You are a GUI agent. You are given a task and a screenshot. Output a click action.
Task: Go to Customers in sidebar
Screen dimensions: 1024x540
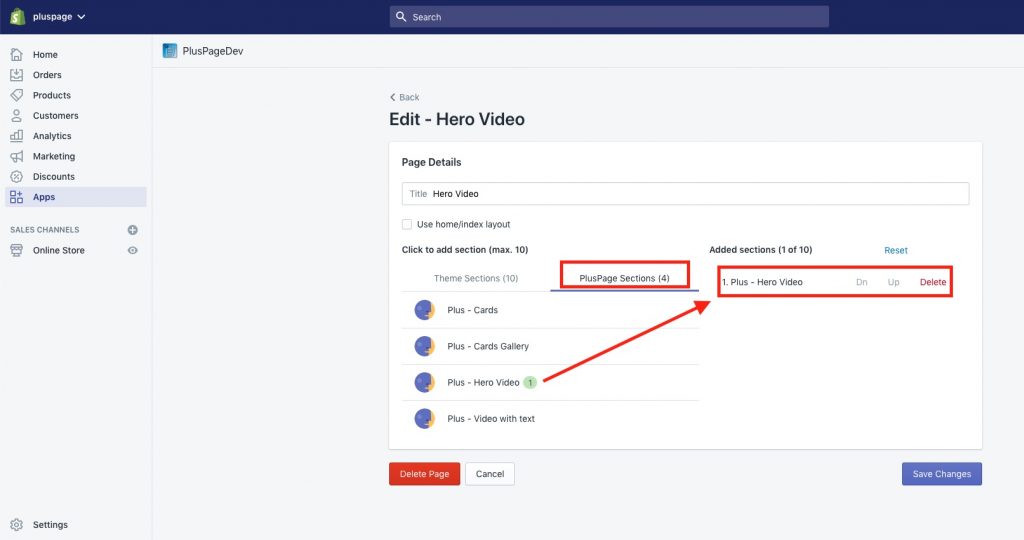pos(56,115)
